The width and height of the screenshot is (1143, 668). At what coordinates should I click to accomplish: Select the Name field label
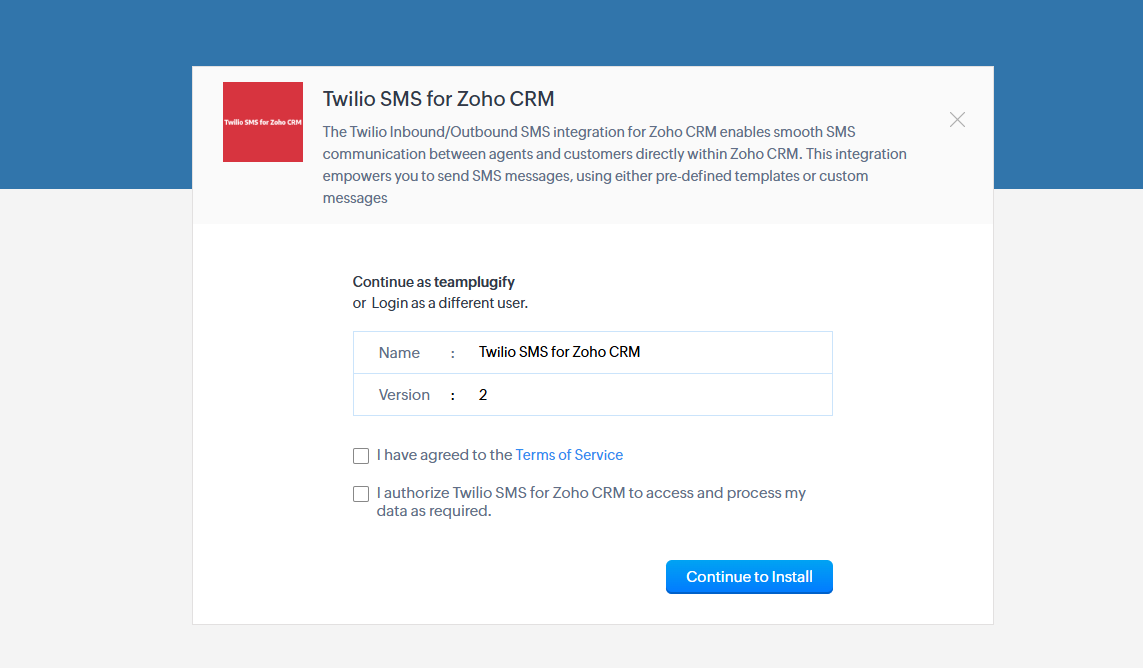click(399, 353)
